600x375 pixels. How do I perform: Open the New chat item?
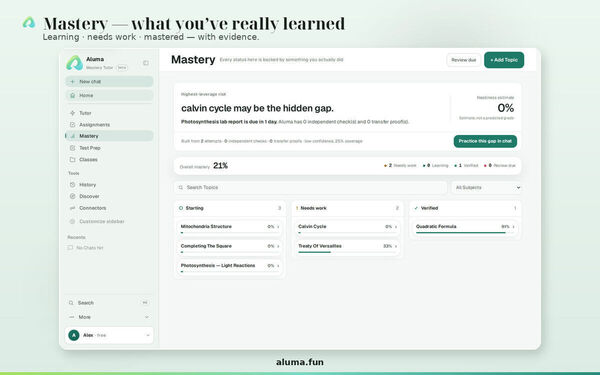109,82
